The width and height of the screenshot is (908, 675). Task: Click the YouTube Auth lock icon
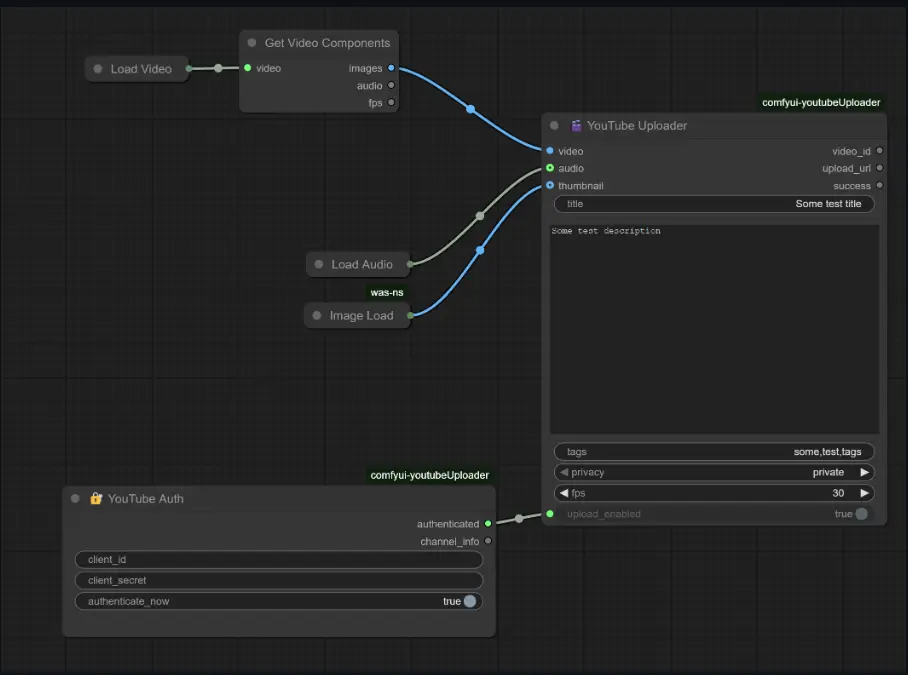click(x=97, y=498)
